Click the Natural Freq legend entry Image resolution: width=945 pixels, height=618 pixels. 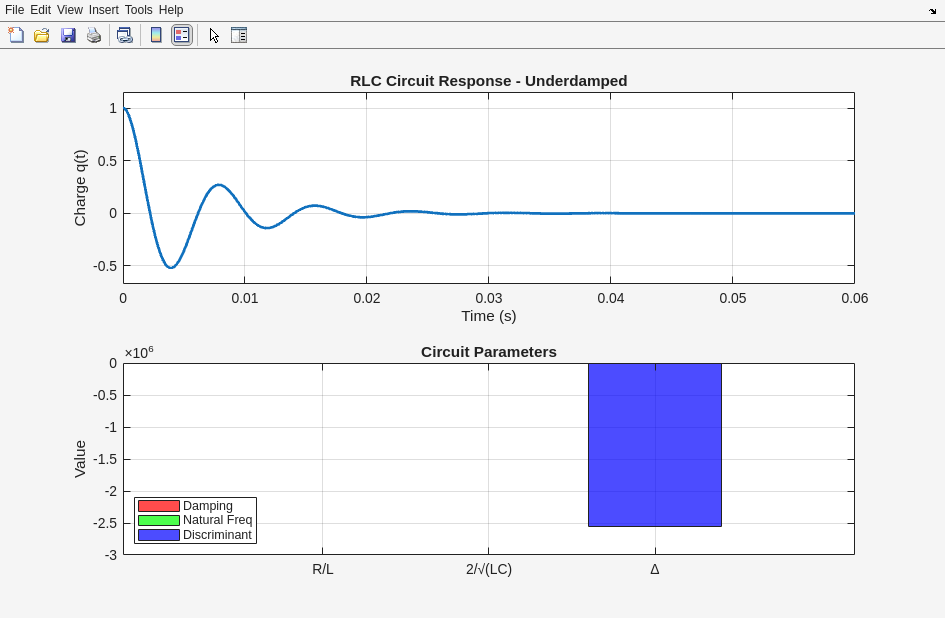click(217, 520)
